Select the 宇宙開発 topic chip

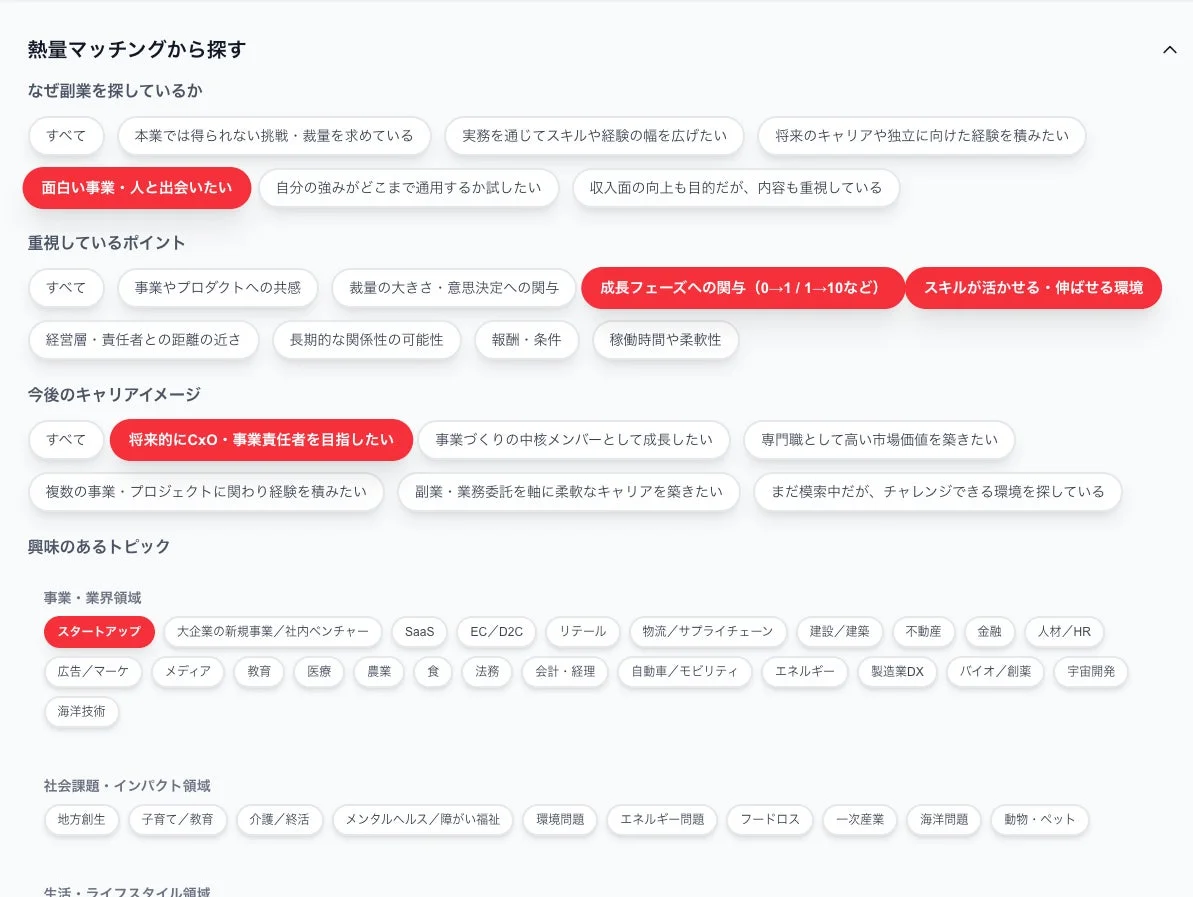[x=1090, y=672]
